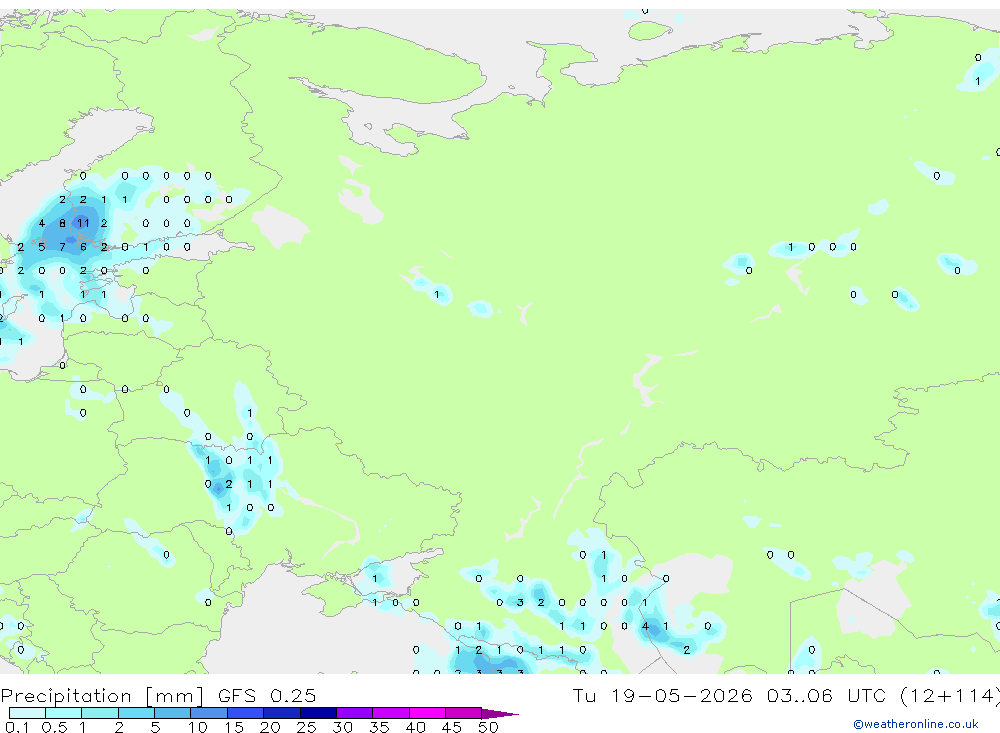Click the legend label '10'
The height and width of the screenshot is (733, 1000).
[x=198, y=727]
